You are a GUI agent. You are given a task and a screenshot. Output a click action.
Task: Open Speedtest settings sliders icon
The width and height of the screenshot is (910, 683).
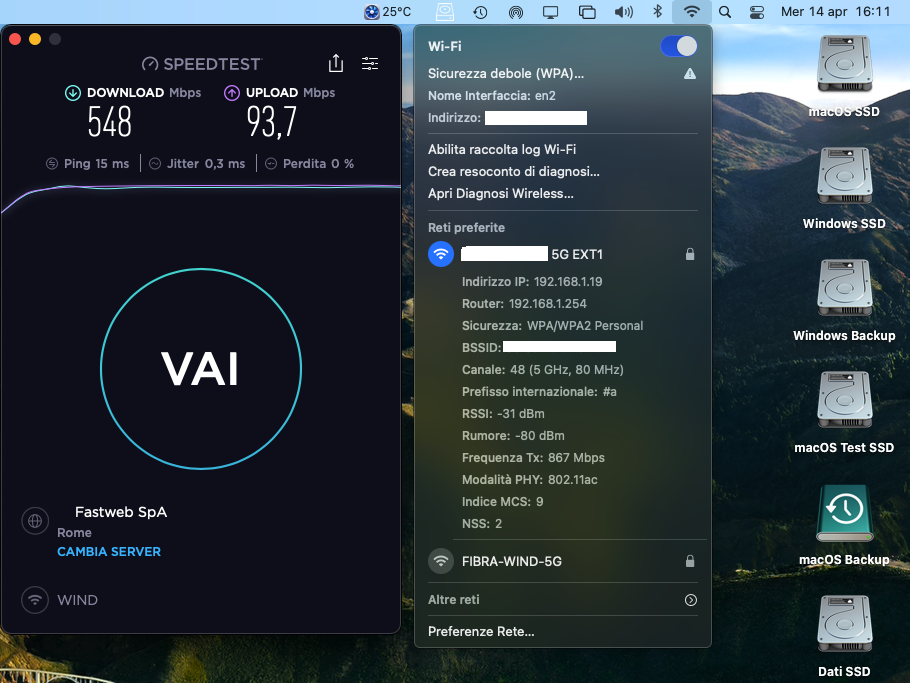click(x=370, y=63)
